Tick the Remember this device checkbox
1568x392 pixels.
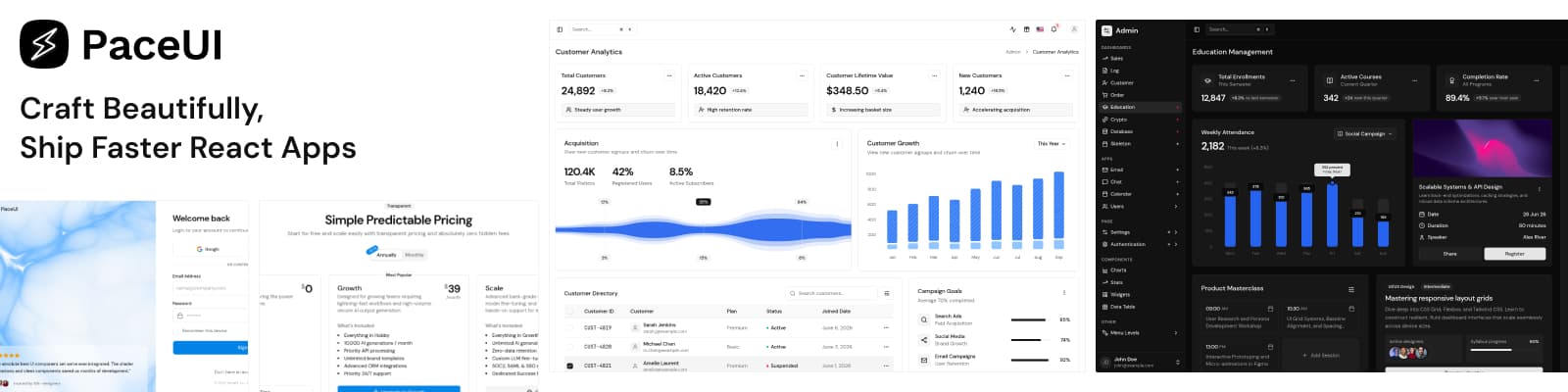point(177,330)
